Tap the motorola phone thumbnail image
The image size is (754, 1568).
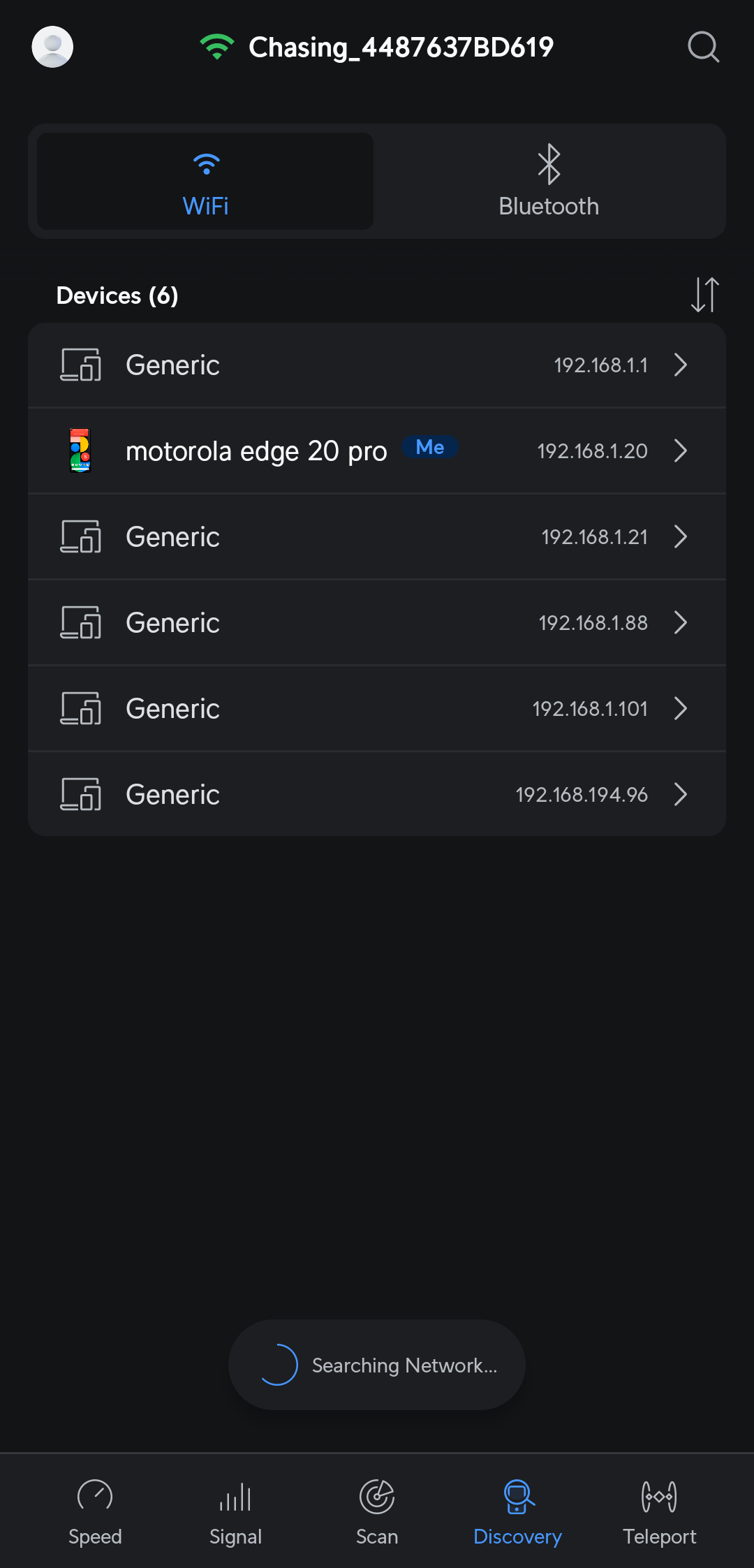pyautogui.click(x=80, y=450)
